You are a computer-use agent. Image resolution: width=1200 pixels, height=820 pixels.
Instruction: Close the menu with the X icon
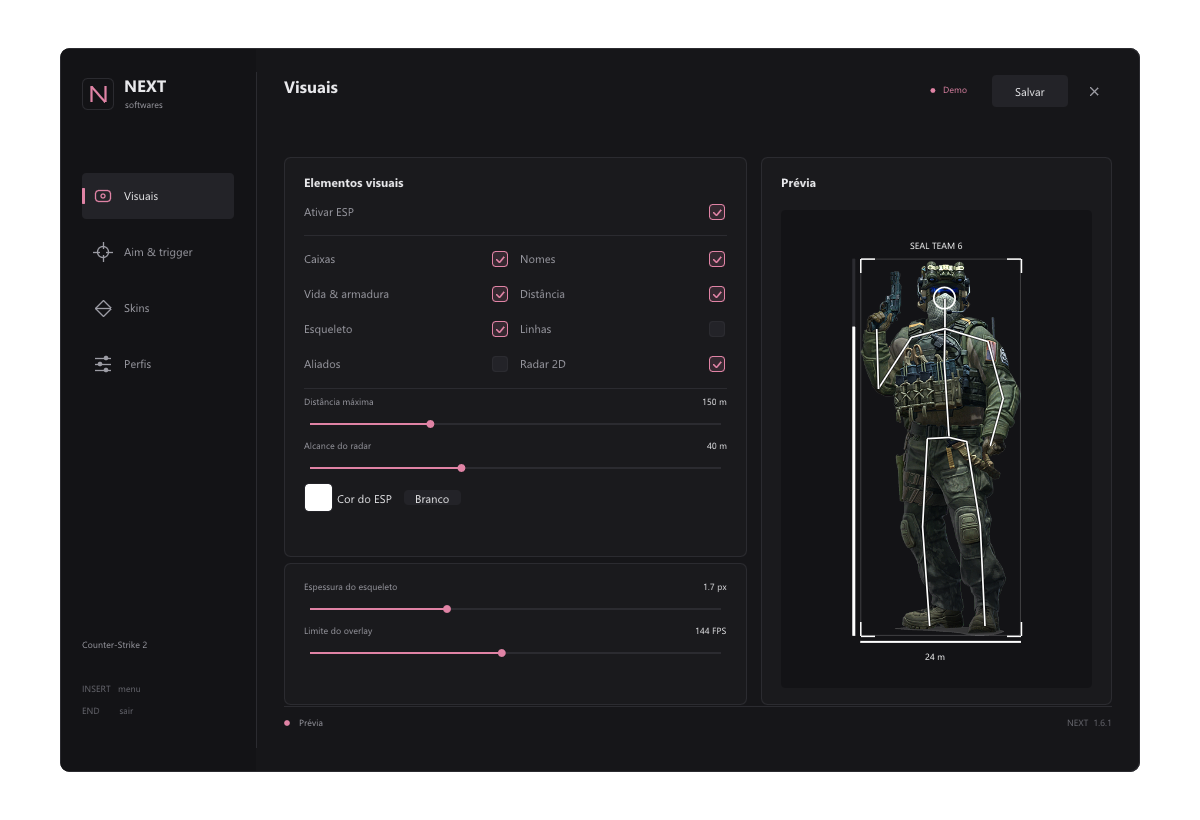click(x=1094, y=91)
